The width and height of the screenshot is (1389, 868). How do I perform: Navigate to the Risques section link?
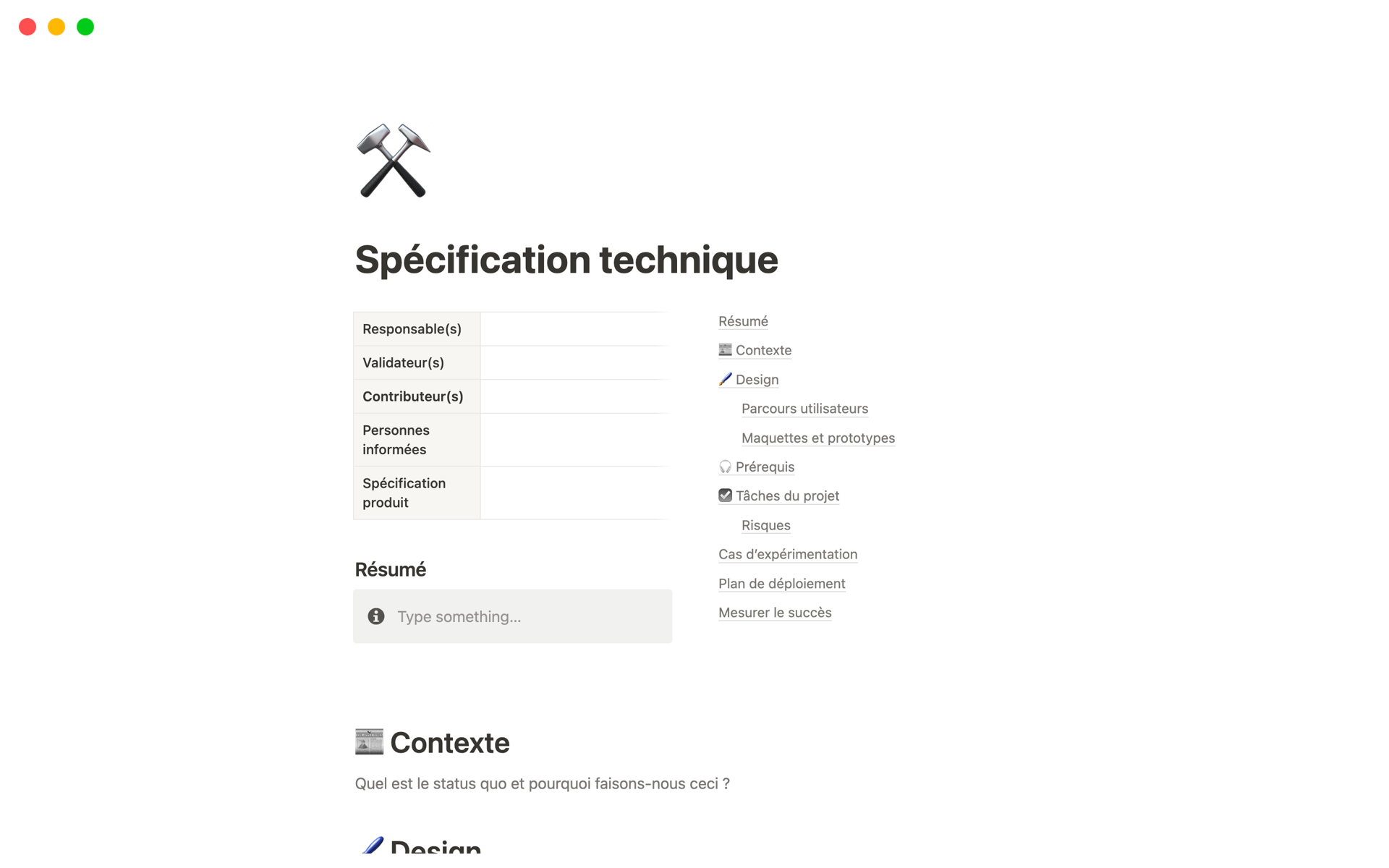coord(765,525)
